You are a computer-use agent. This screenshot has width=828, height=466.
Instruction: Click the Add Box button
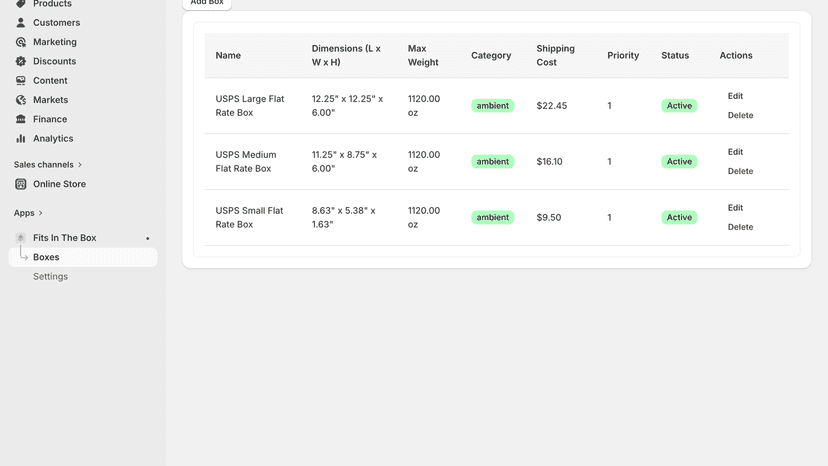[x=207, y=3]
